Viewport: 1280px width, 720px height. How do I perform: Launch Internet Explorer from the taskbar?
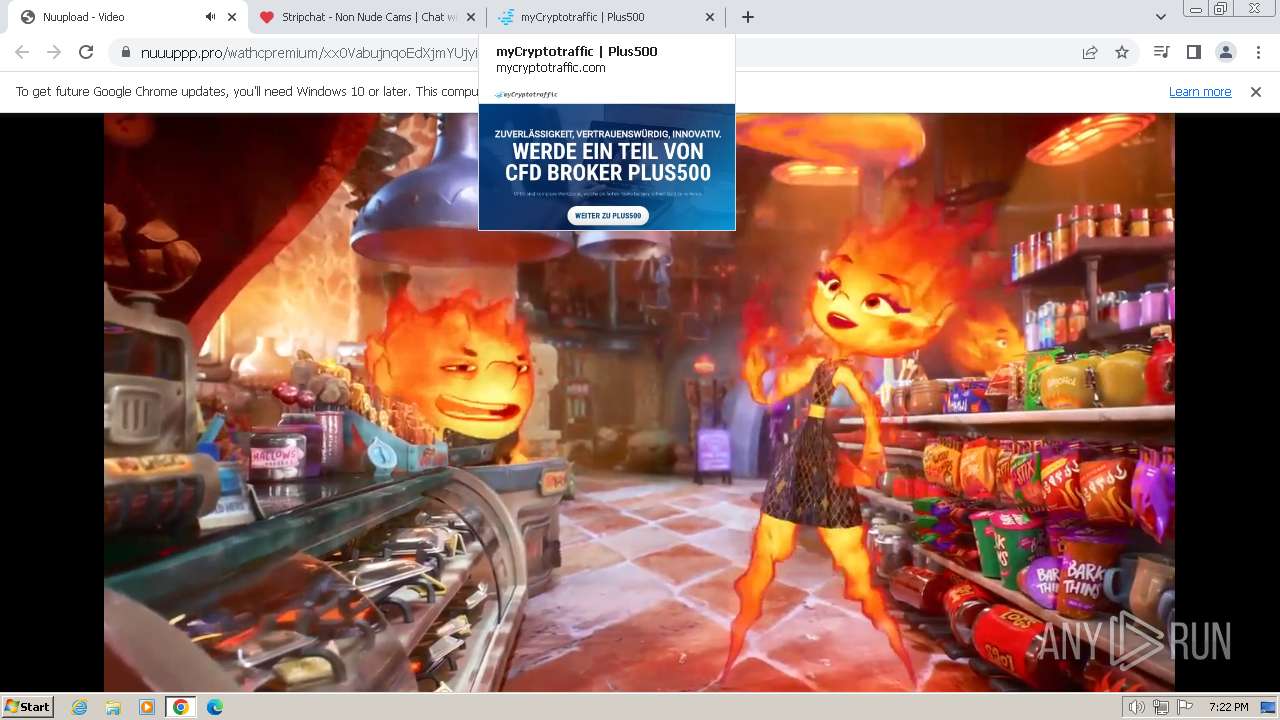click(x=80, y=707)
